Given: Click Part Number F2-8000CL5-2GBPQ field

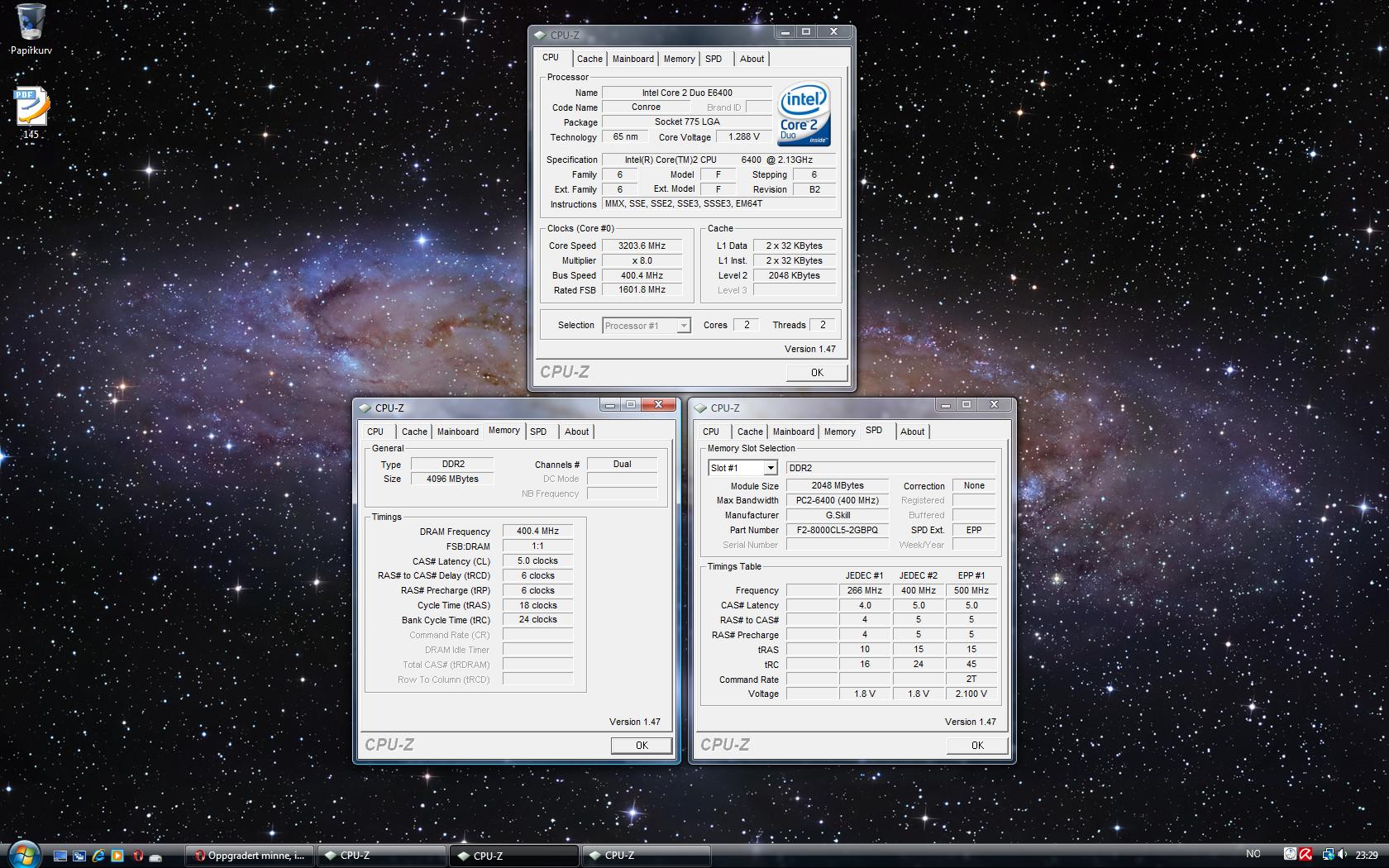Looking at the screenshot, I should (838, 530).
